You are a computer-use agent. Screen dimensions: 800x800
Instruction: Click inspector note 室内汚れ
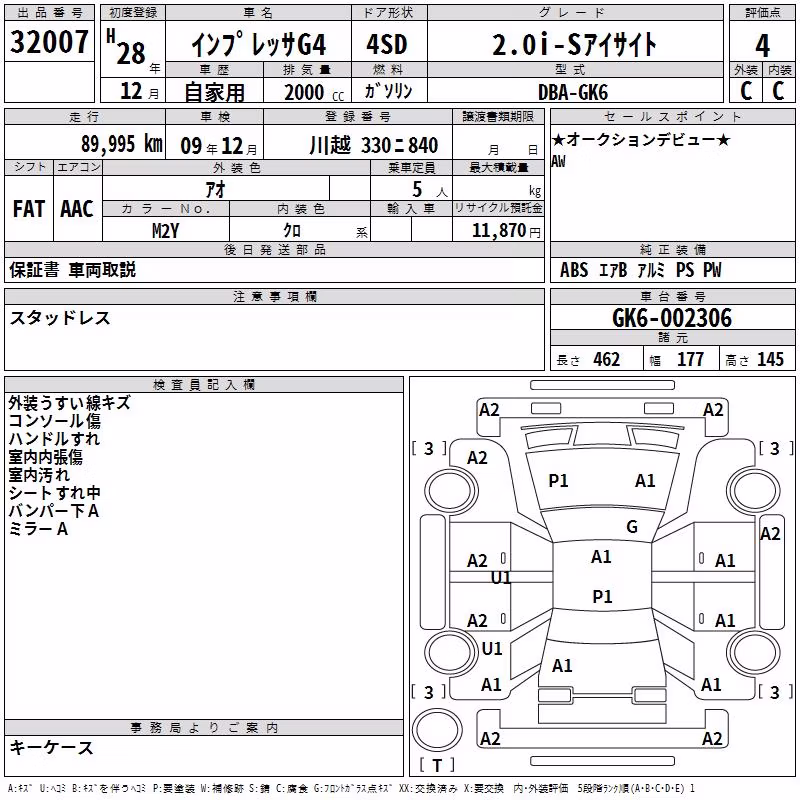click(39, 474)
